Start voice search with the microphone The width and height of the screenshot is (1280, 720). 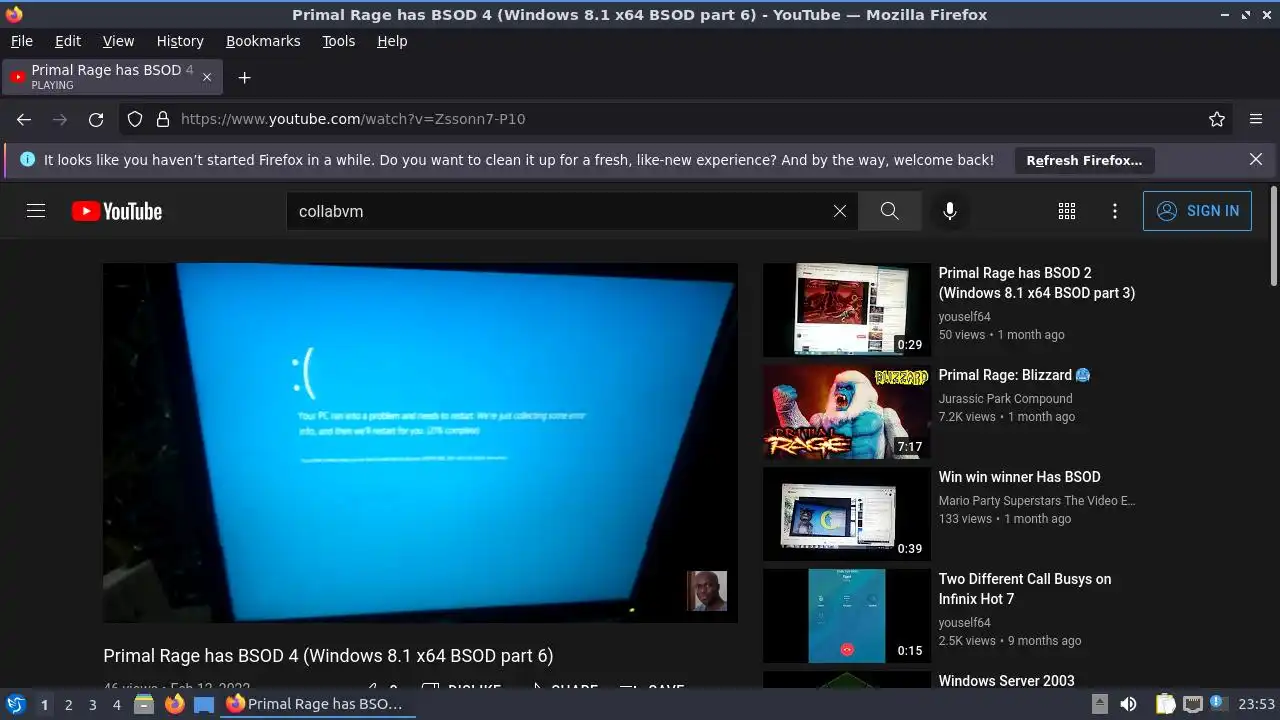tap(950, 211)
